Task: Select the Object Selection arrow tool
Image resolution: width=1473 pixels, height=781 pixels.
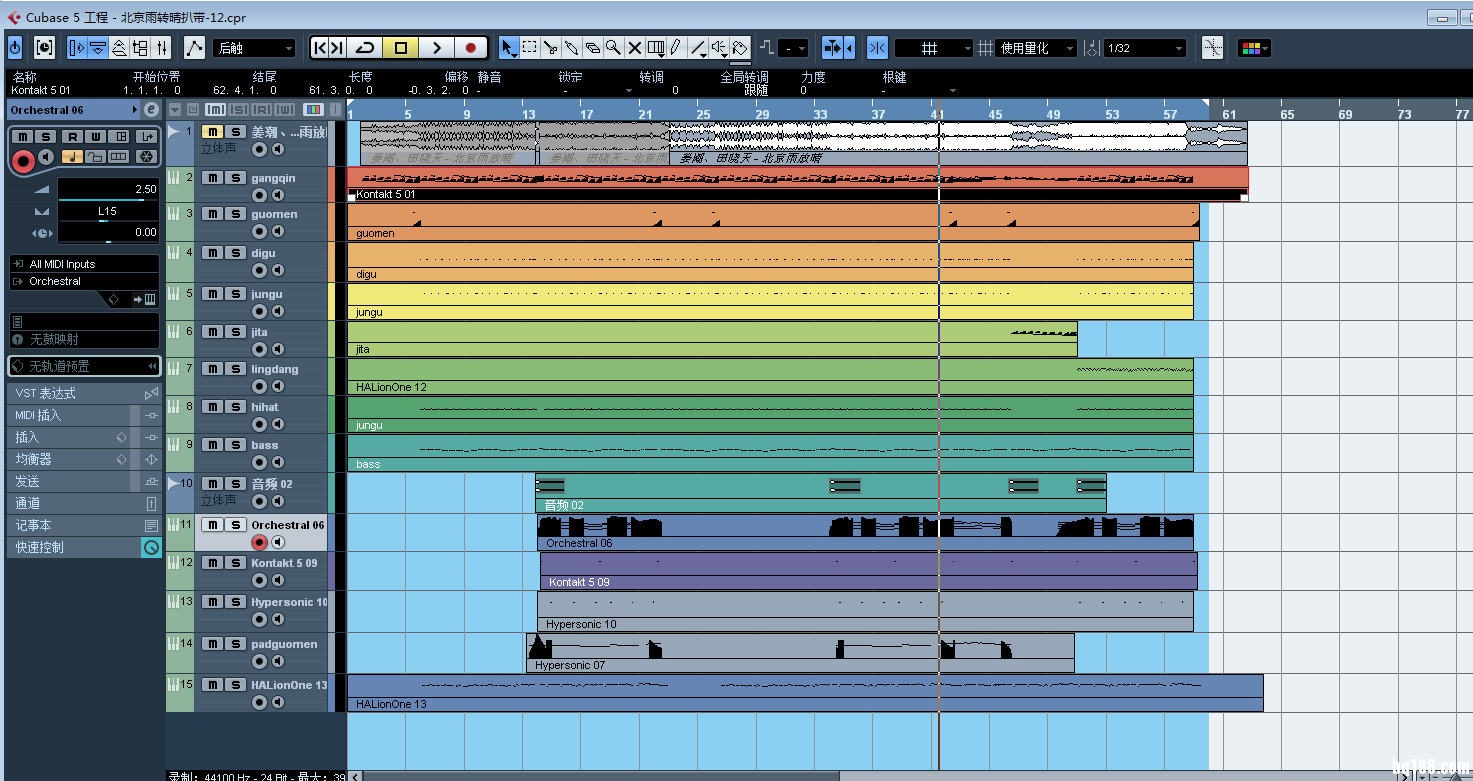Action: (x=508, y=47)
